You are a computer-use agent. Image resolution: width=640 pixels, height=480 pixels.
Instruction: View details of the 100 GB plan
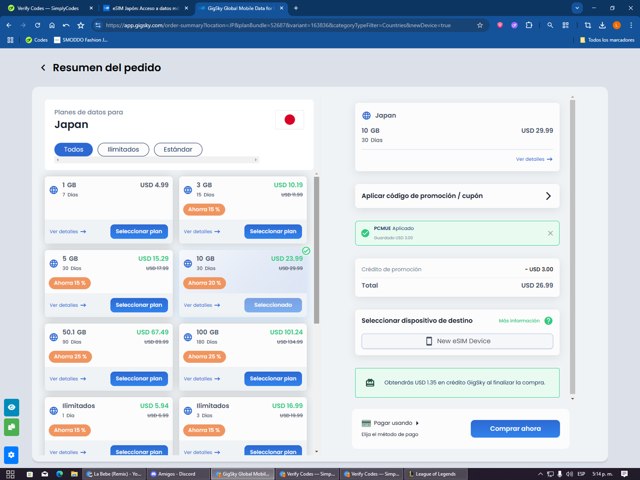click(202, 378)
